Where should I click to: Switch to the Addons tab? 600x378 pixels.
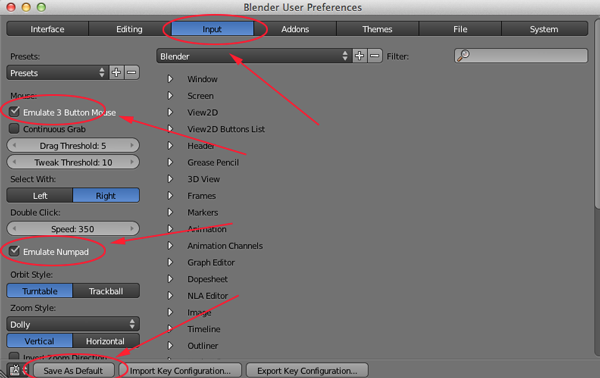[x=295, y=29]
